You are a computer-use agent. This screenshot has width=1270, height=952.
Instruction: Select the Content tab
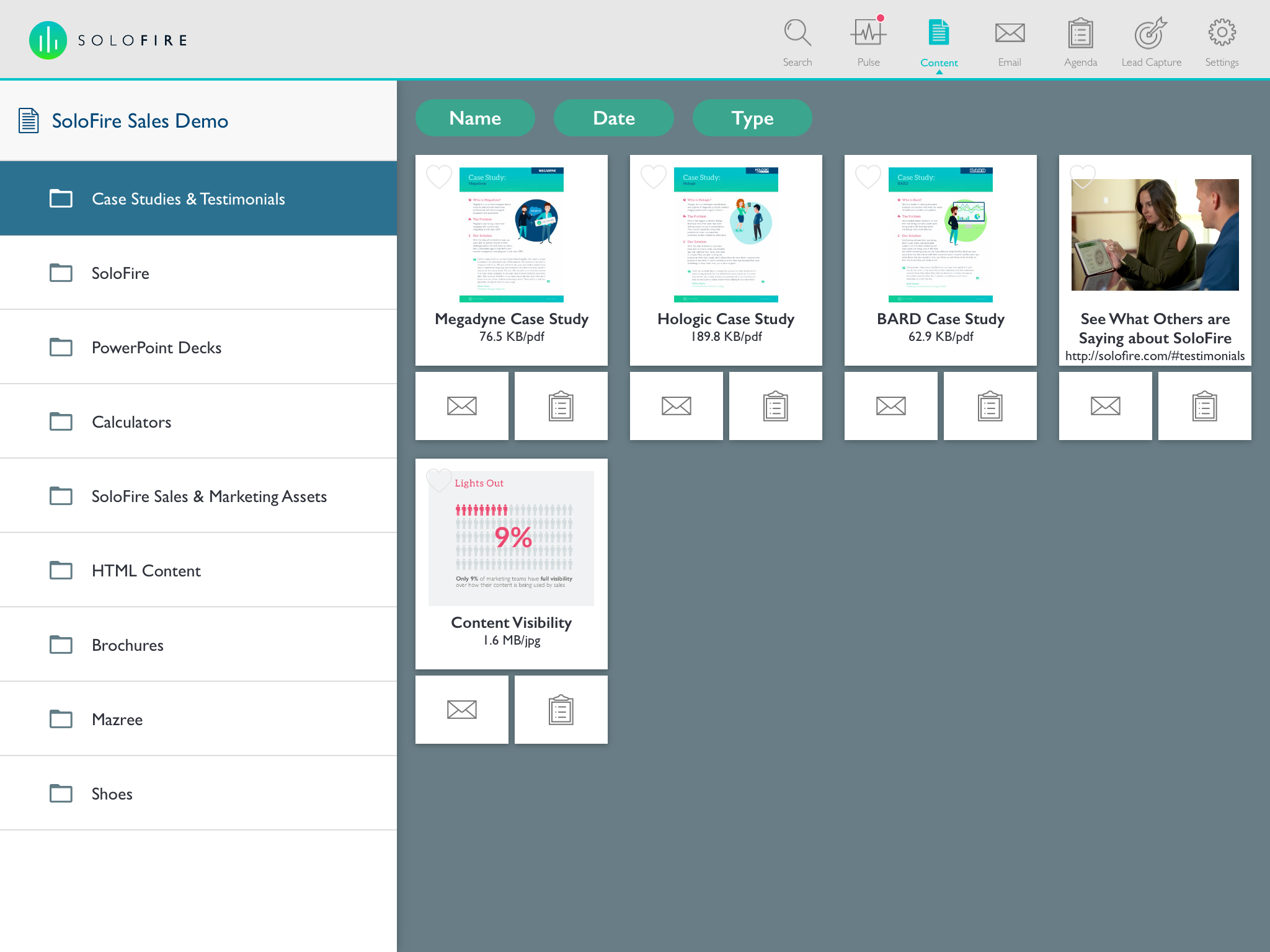pos(939,43)
